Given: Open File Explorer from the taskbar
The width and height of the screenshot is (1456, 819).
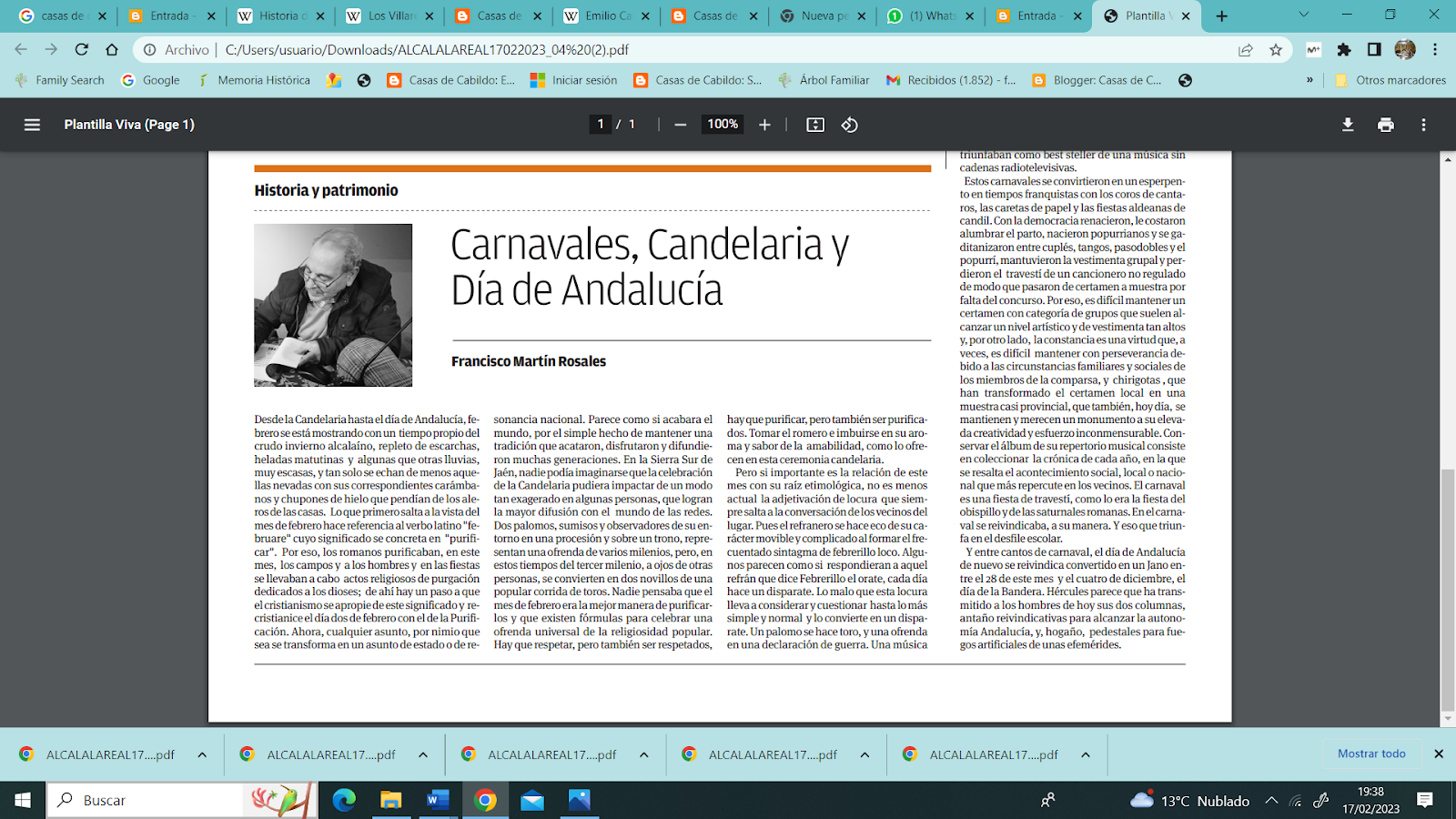Looking at the screenshot, I should coord(391,800).
